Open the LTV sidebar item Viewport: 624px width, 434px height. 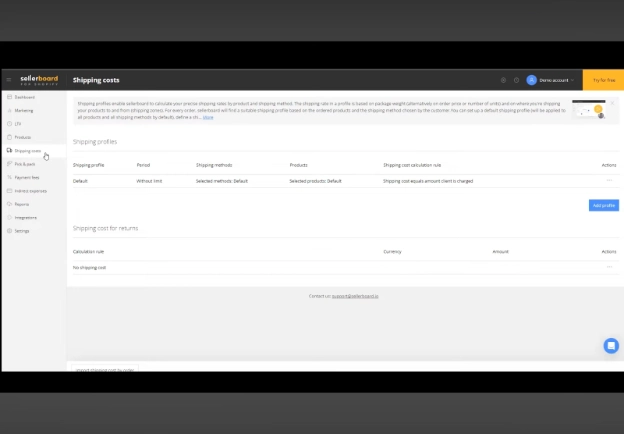(18, 124)
